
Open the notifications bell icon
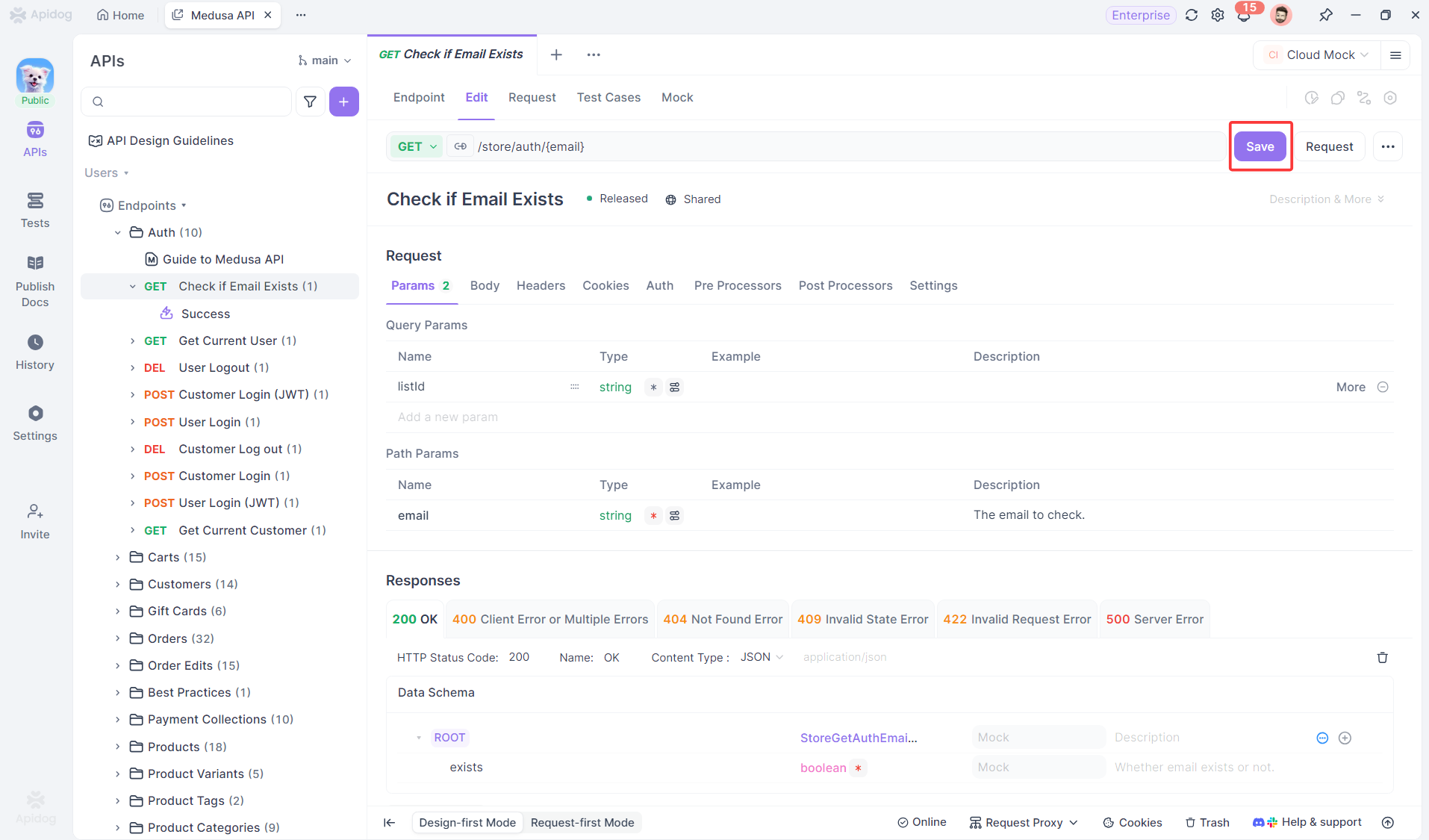click(1243, 15)
